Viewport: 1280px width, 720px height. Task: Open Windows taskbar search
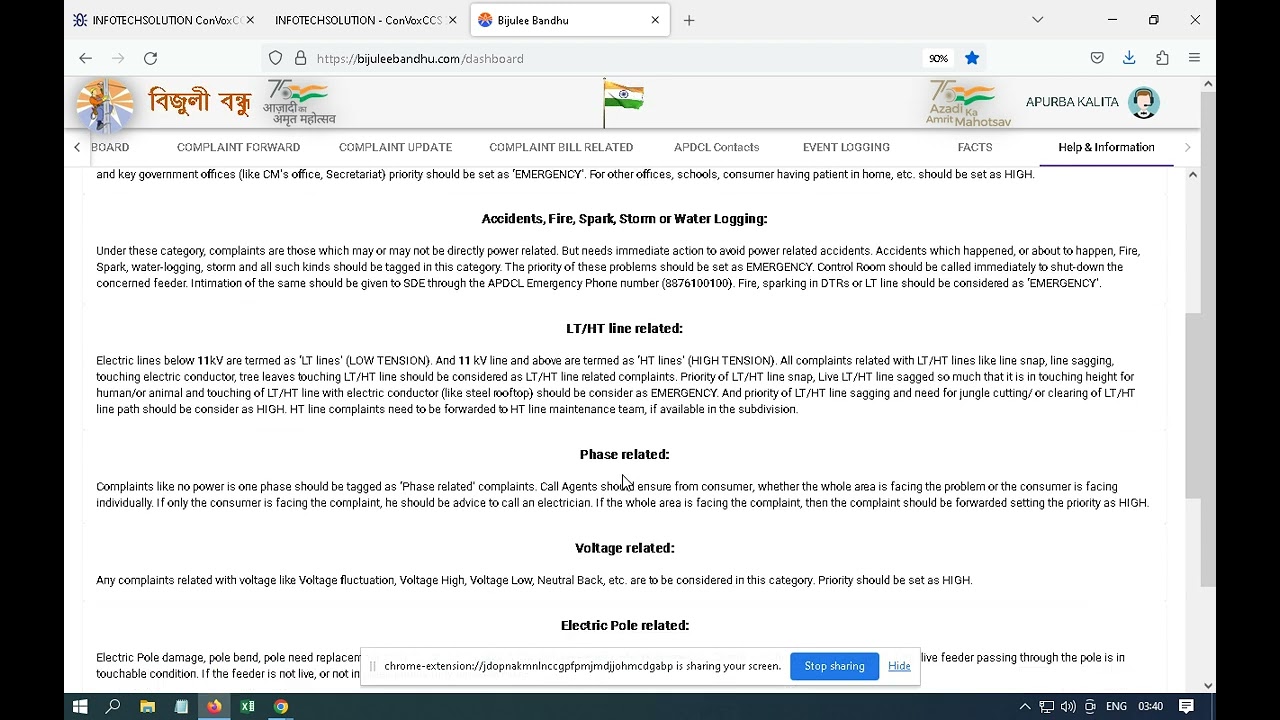point(113,706)
